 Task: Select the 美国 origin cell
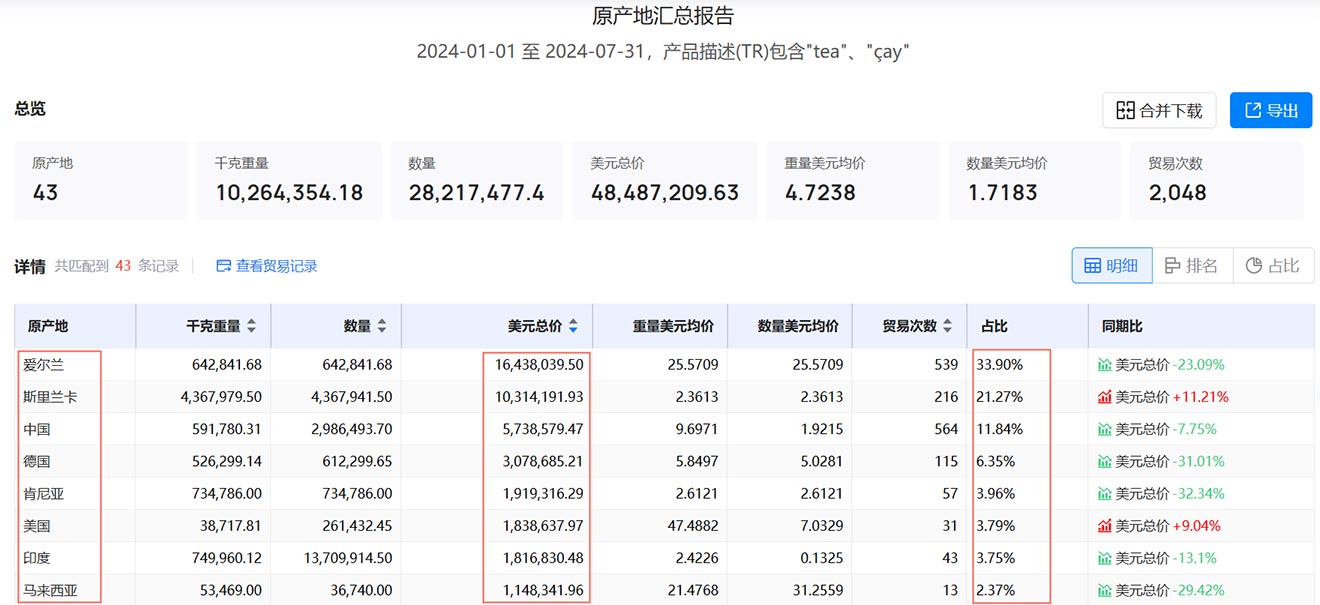(75, 525)
